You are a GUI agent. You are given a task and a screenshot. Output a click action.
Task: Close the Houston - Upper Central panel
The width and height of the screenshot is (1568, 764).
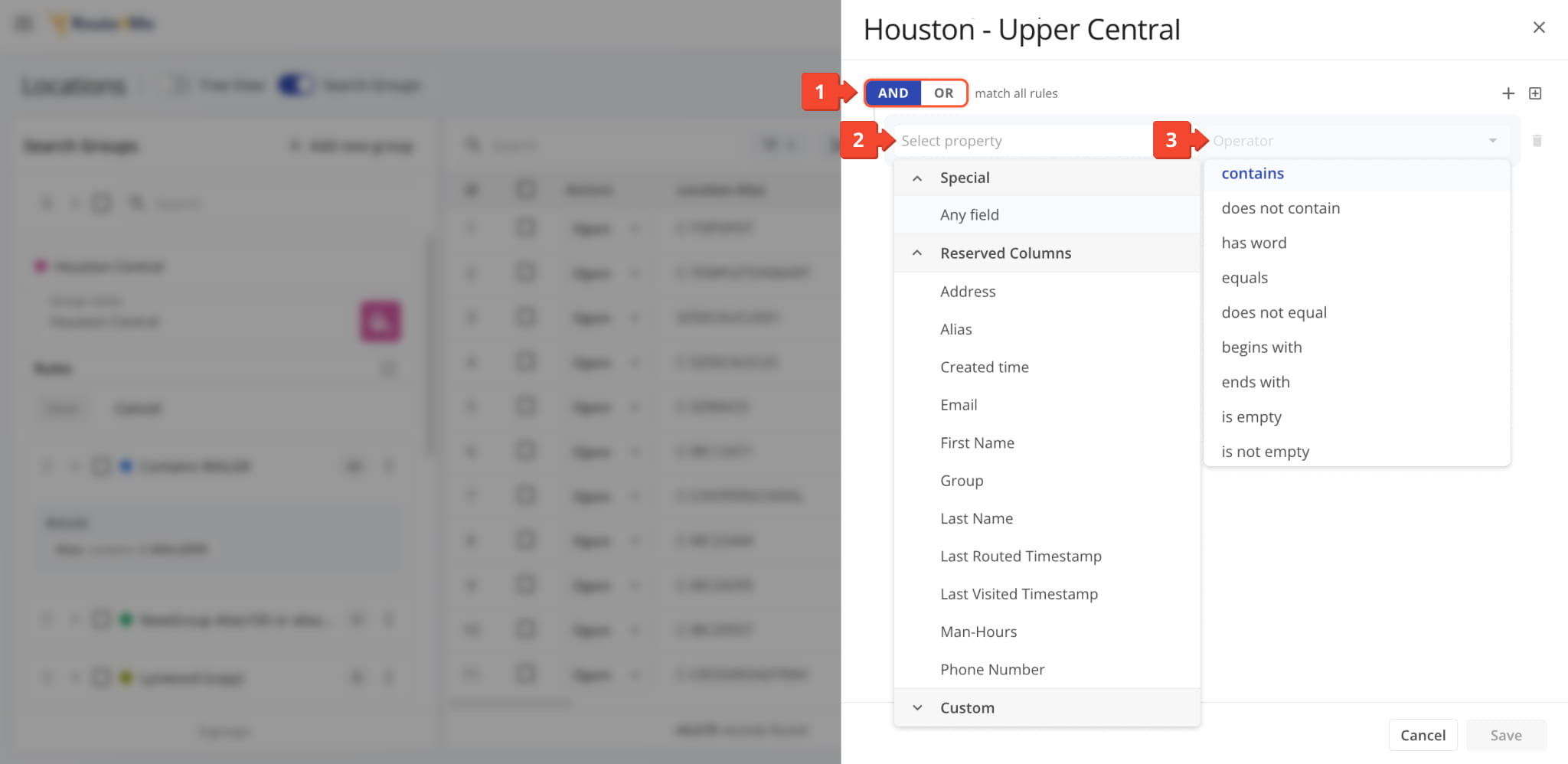pyautogui.click(x=1539, y=28)
